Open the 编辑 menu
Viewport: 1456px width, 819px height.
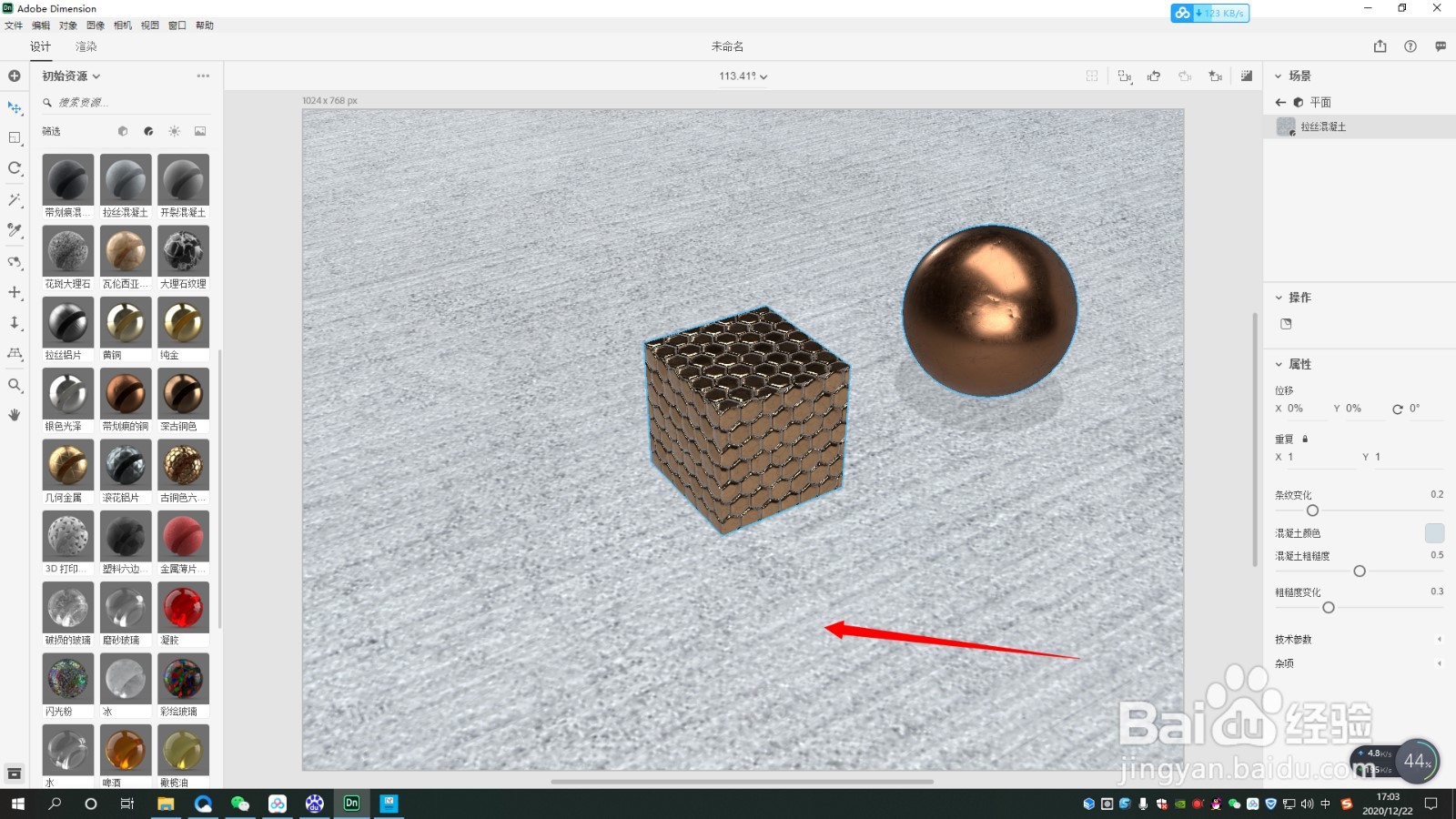click(x=41, y=25)
